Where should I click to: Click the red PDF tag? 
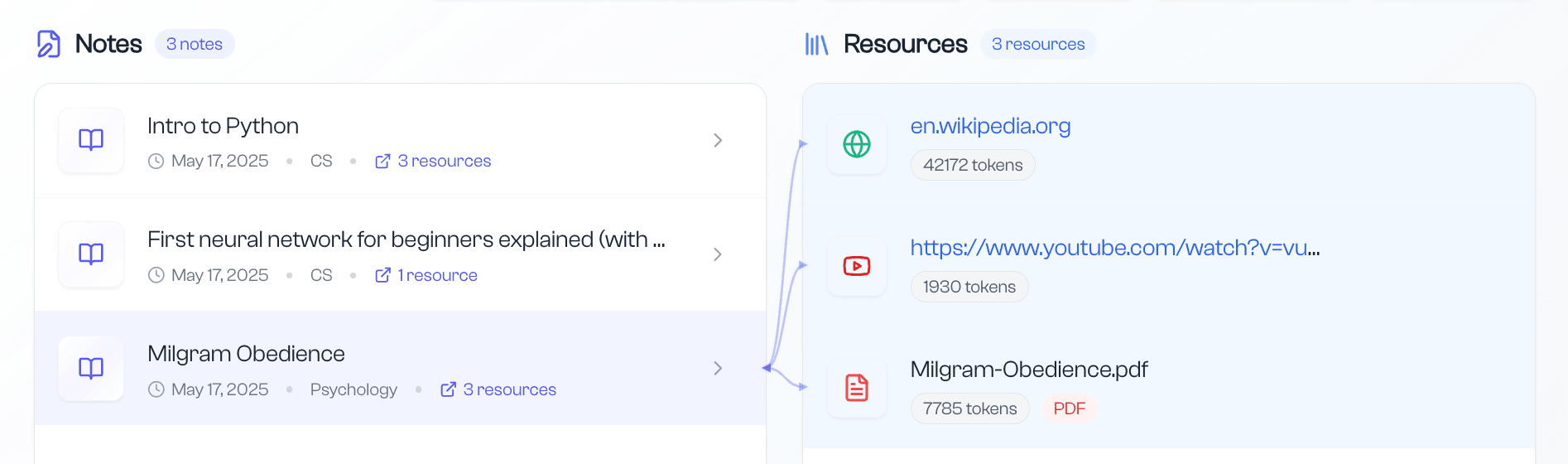tap(1070, 408)
